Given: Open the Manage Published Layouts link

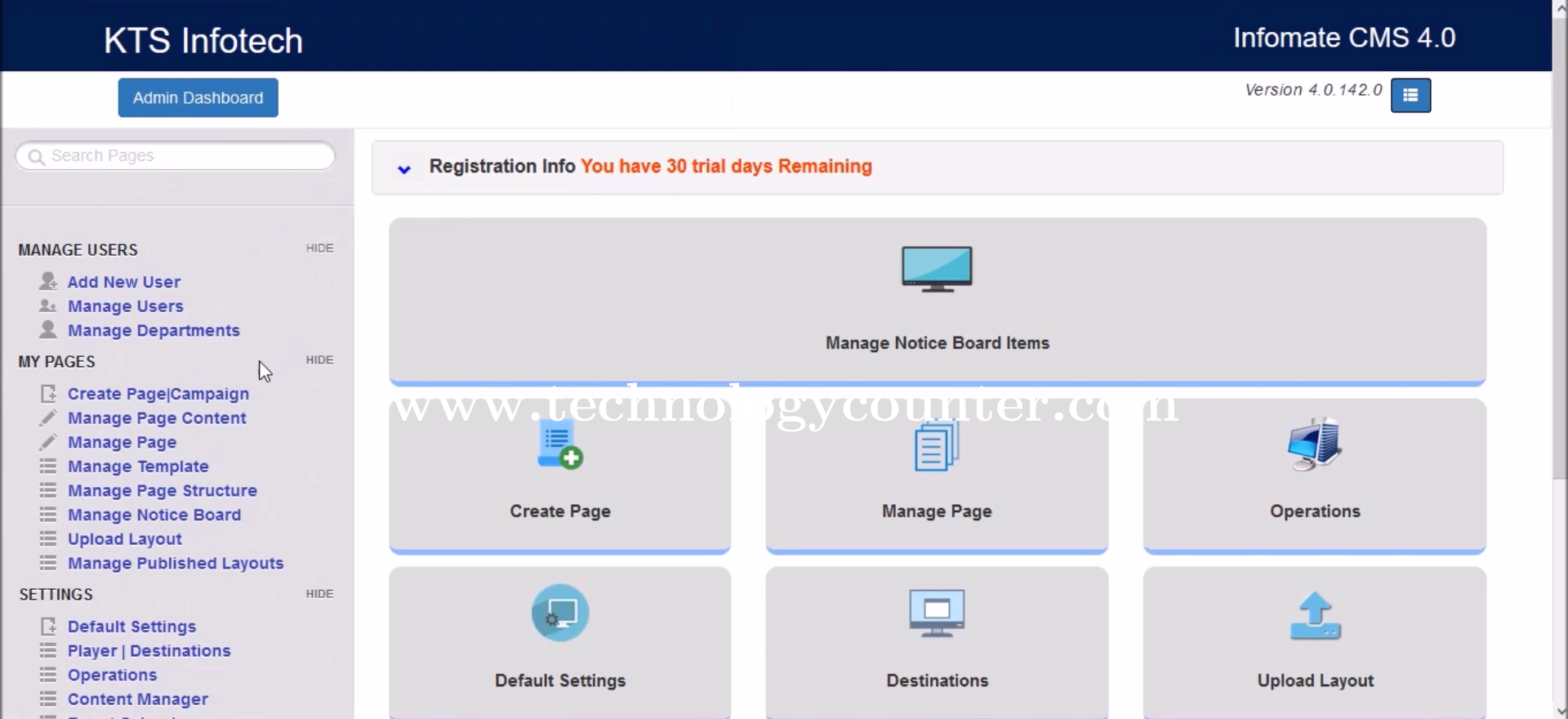Looking at the screenshot, I should (x=176, y=564).
